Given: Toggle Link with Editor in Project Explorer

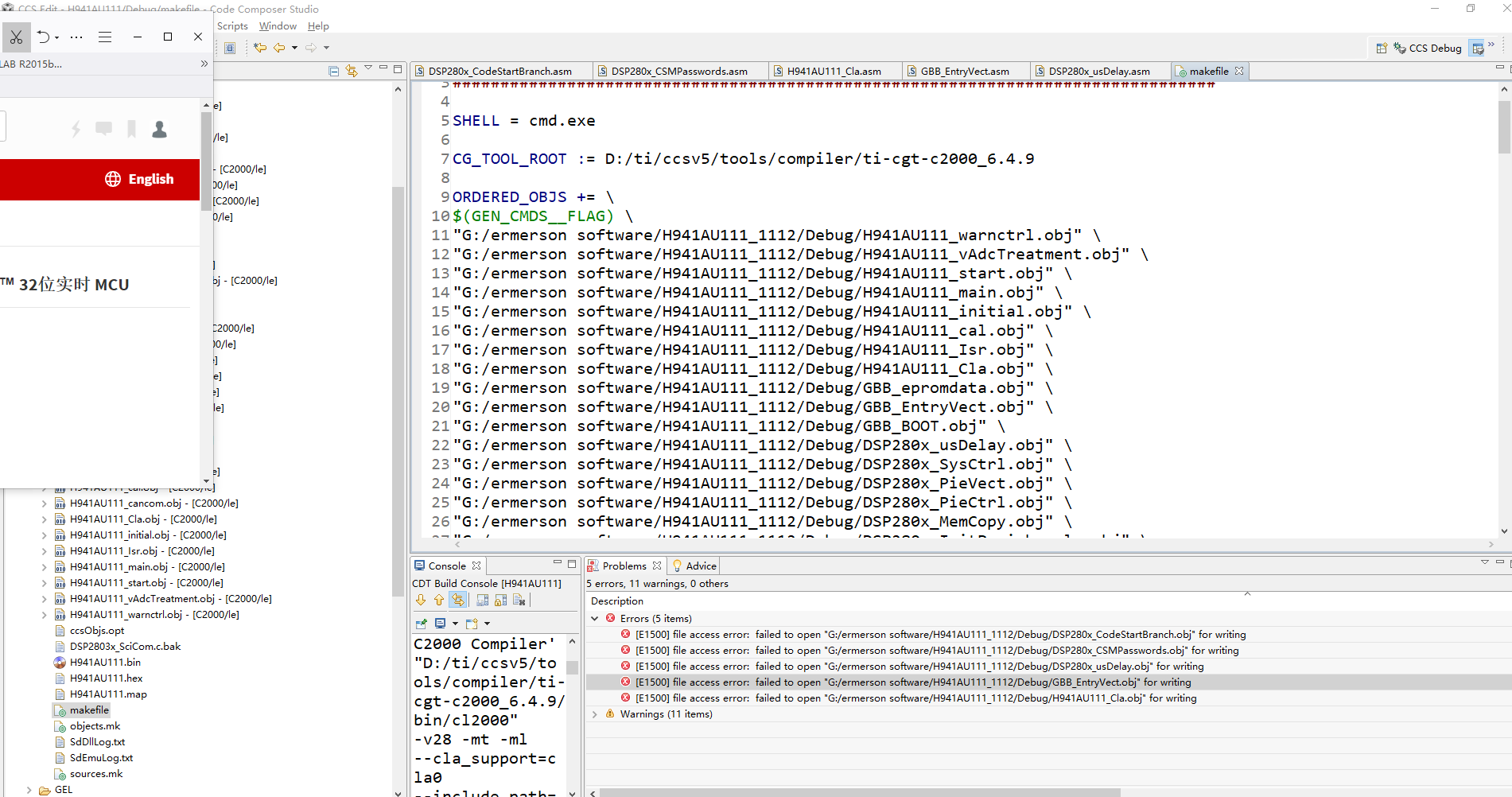Looking at the screenshot, I should click(352, 71).
